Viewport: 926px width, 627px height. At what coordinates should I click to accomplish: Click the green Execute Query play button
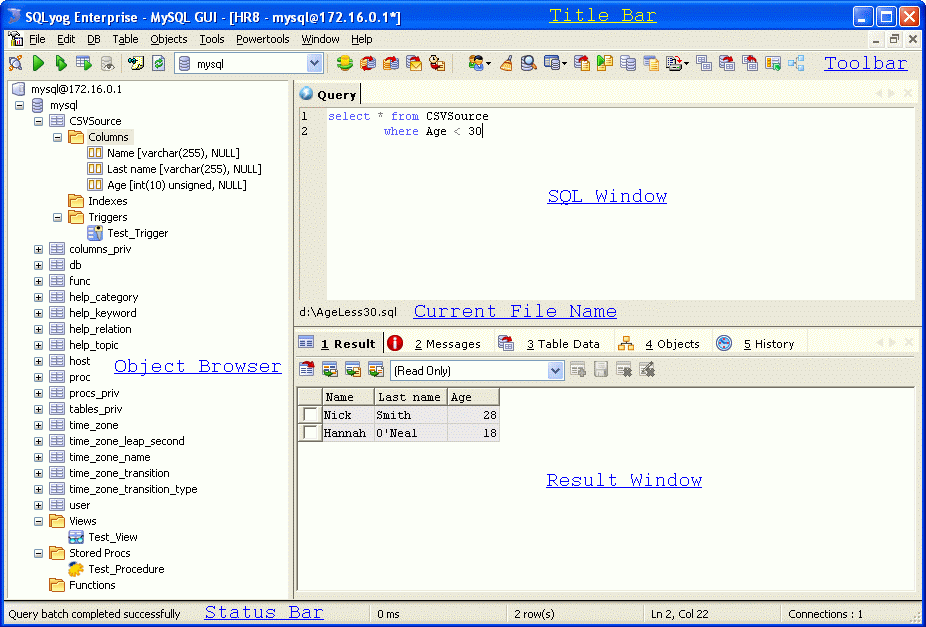click(x=38, y=63)
